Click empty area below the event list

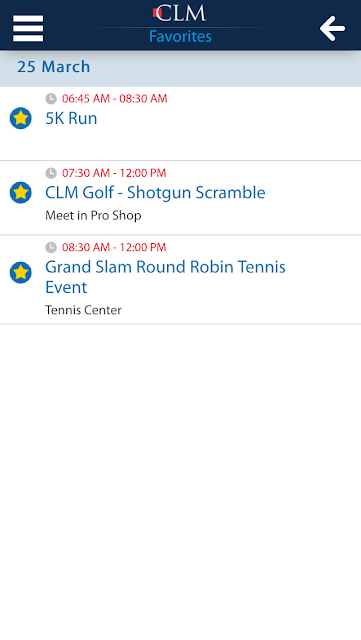tap(180, 482)
